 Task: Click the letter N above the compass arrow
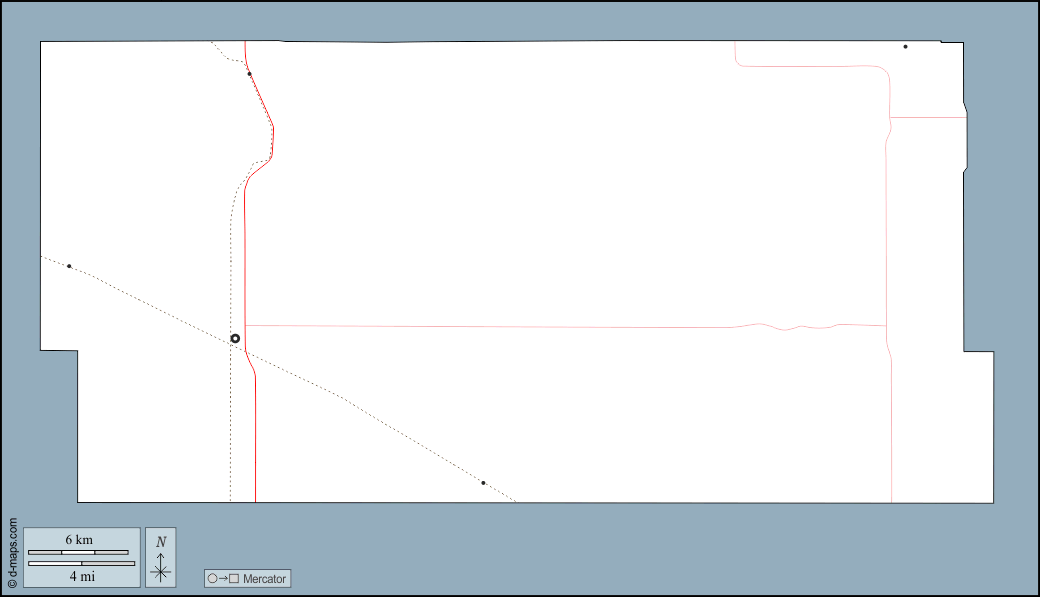(160, 541)
